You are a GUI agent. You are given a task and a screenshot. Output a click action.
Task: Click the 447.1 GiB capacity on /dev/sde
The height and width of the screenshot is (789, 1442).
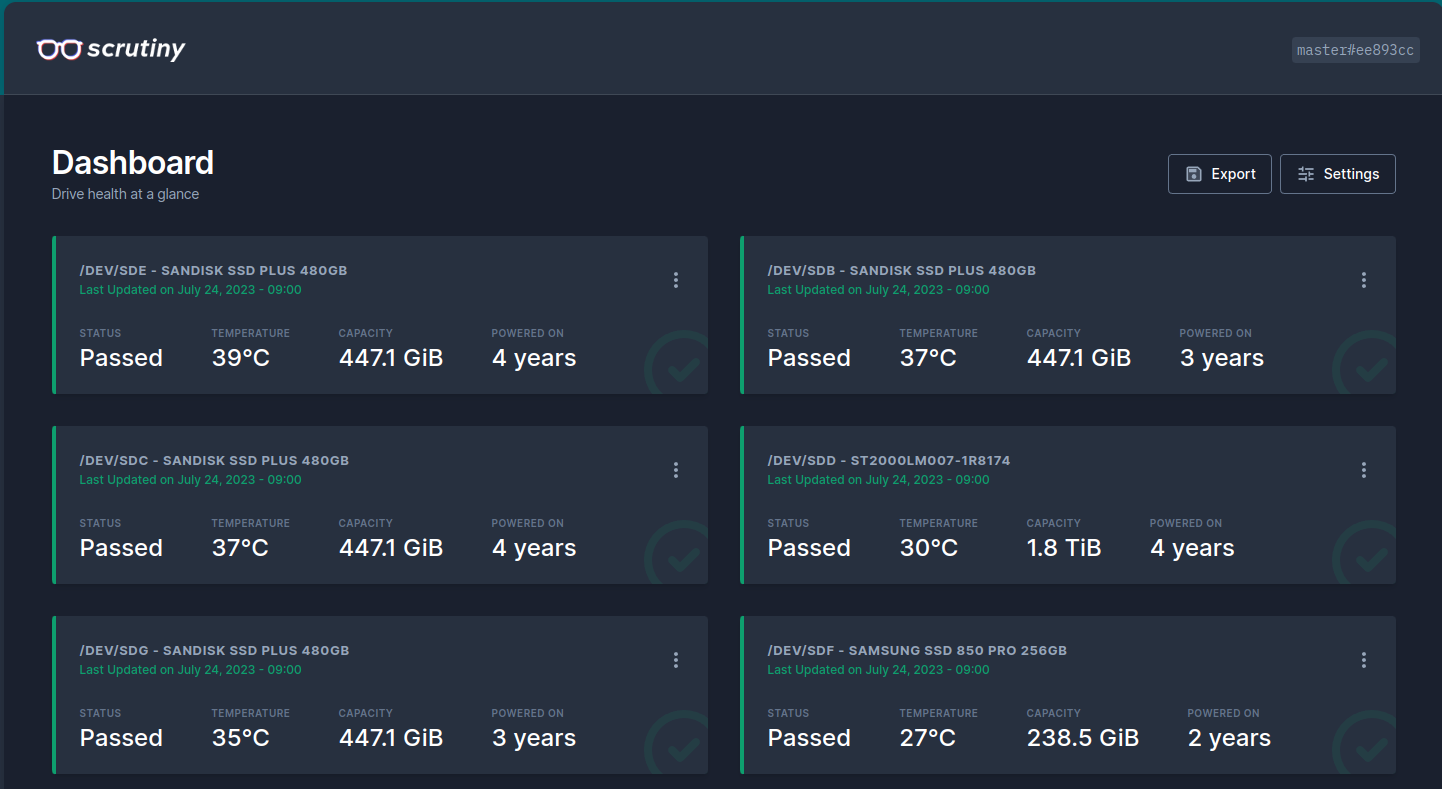(391, 358)
